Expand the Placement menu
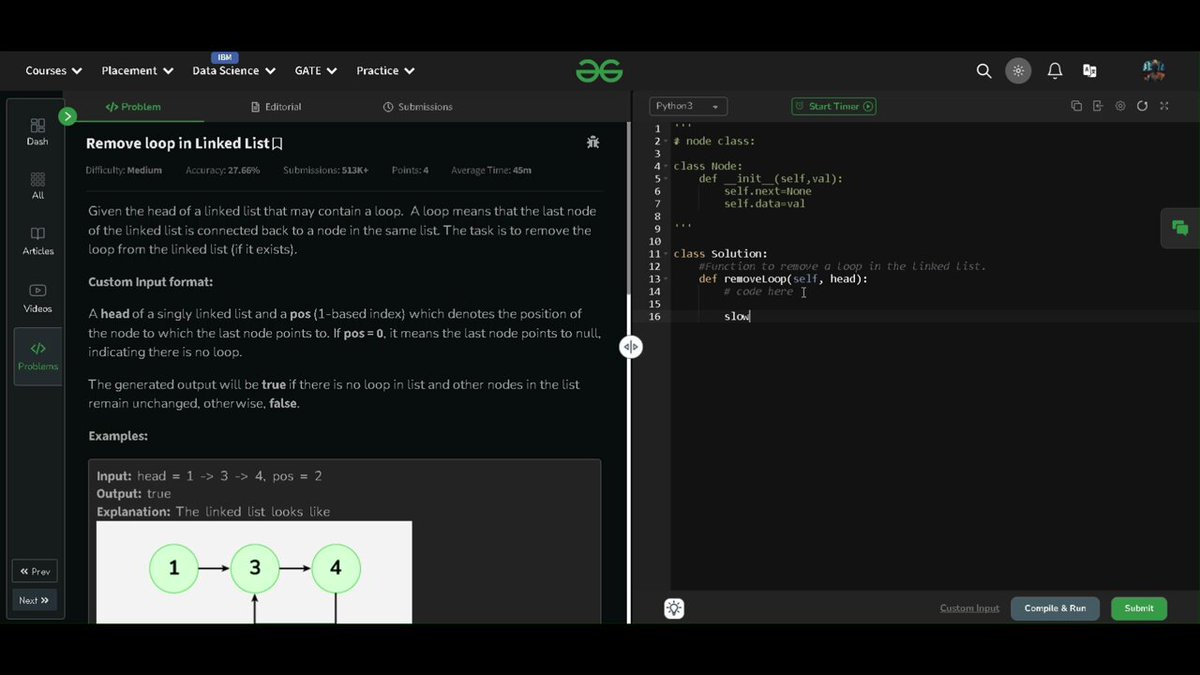This screenshot has width=1200, height=675. (x=137, y=71)
